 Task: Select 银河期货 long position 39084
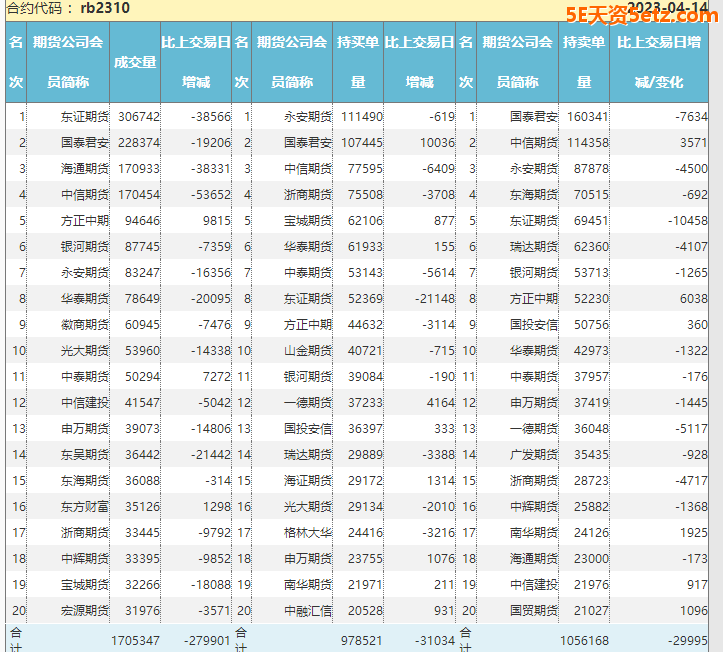coord(365,377)
